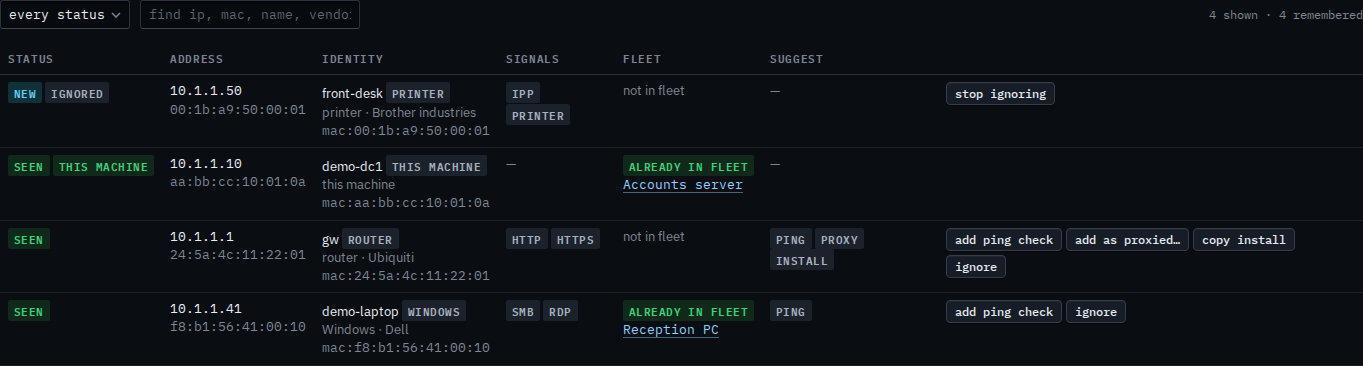The width and height of the screenshot is (1363, 366).
Task: Click the STATUS column header
Action: 31,59
